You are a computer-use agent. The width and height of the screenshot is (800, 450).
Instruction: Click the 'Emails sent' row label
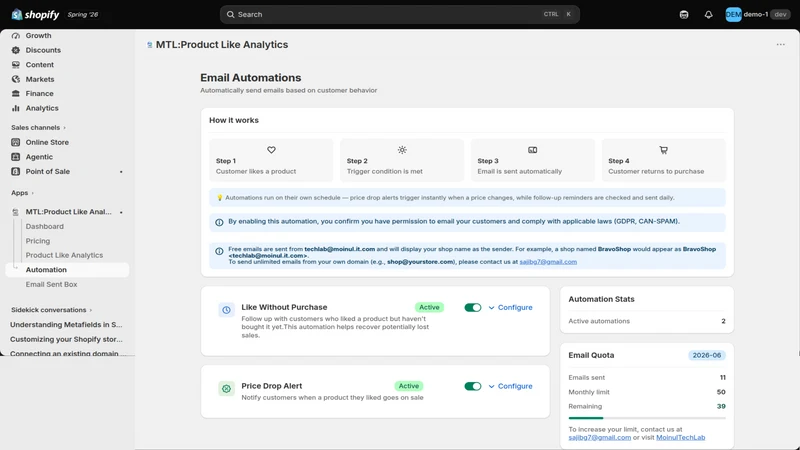586,378
